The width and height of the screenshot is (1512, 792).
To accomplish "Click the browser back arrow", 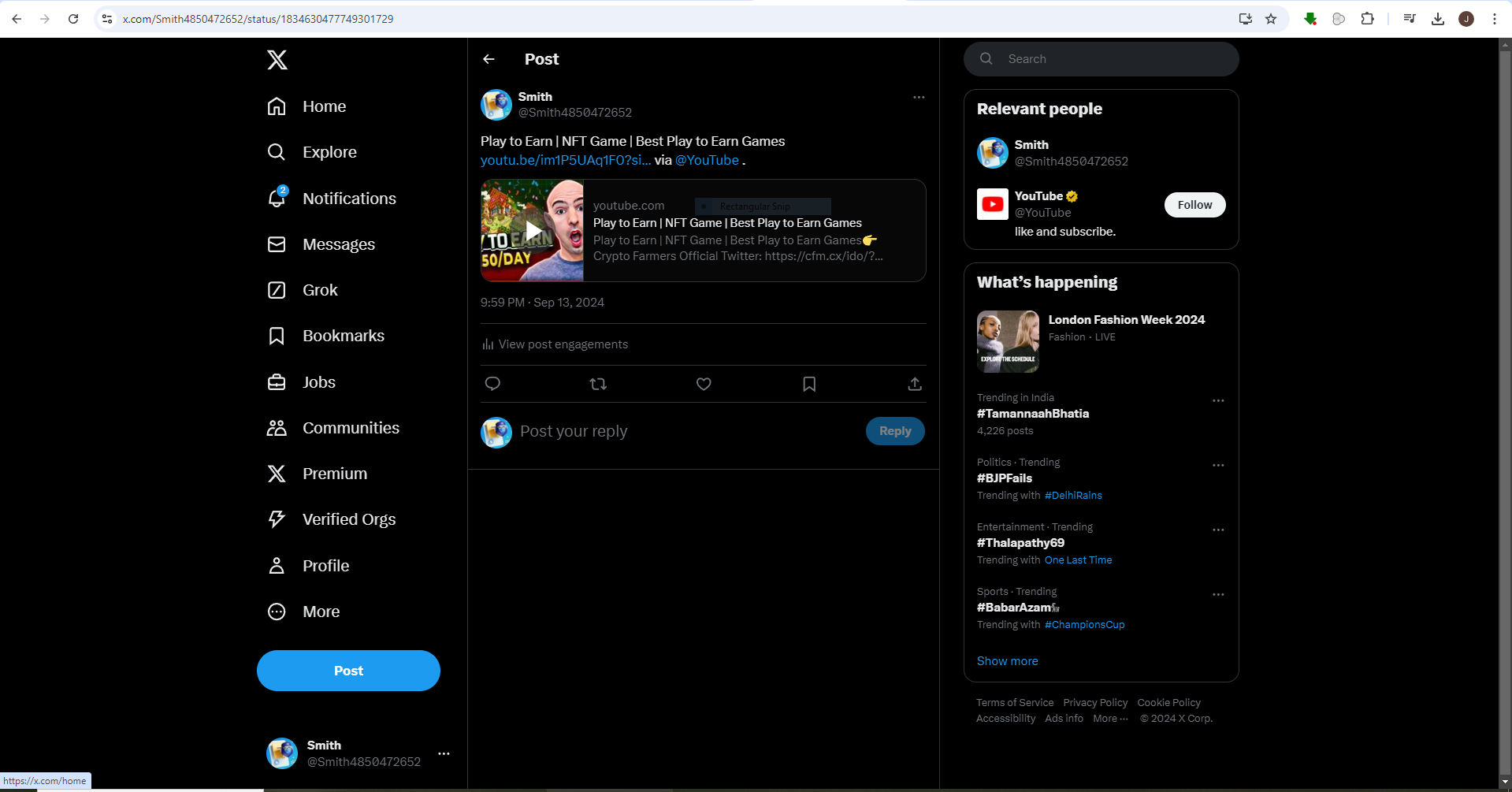I will [x=17, y=19].
